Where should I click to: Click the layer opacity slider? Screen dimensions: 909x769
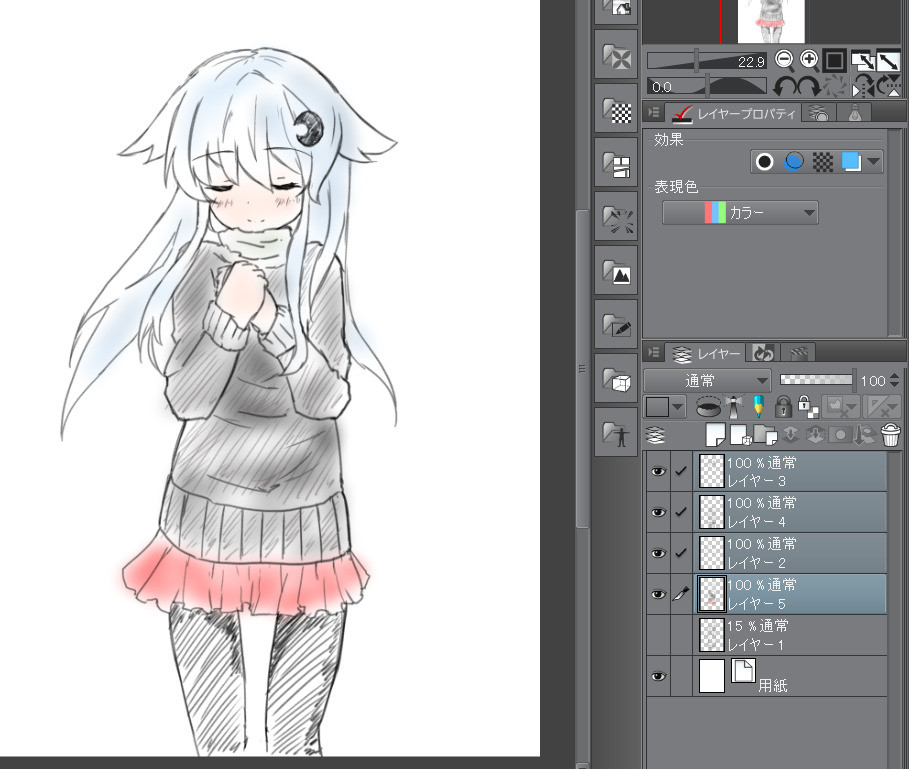point(817,380)
